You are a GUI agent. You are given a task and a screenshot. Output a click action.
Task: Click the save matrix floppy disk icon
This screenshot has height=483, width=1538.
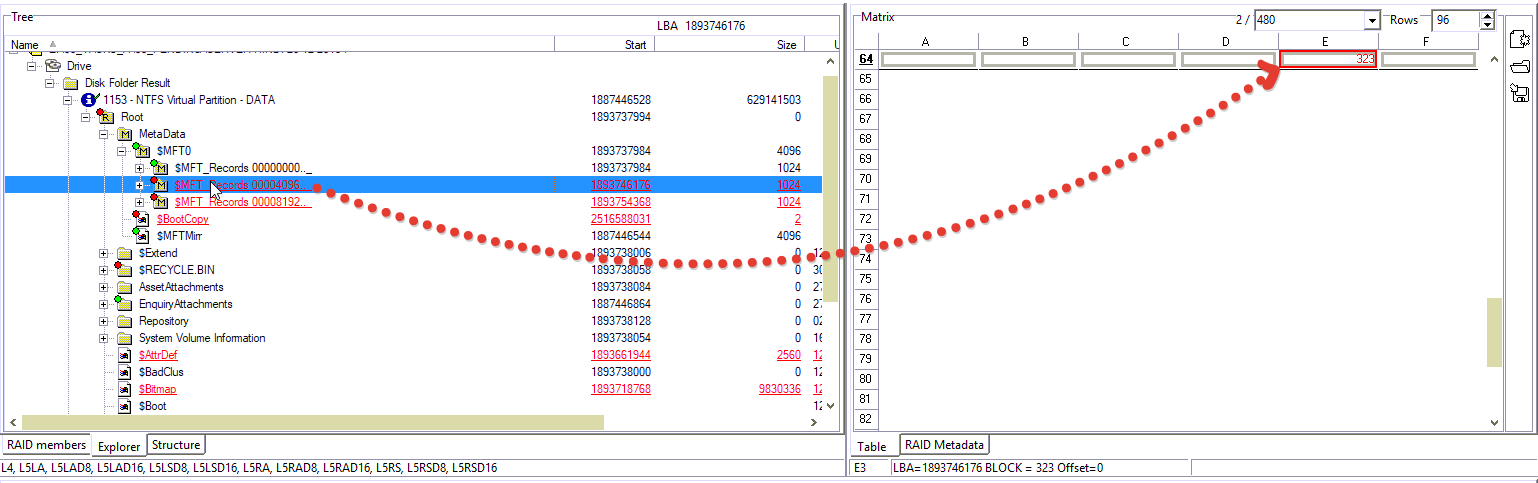tap(1519, 93)
